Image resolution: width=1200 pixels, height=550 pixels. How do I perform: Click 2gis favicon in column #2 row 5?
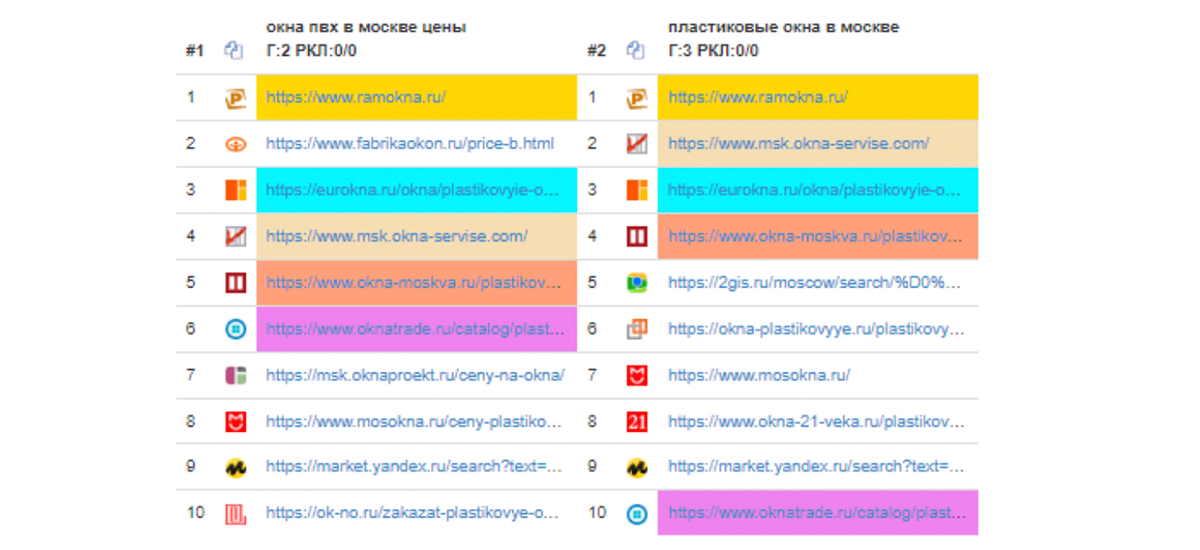[637, 282]
